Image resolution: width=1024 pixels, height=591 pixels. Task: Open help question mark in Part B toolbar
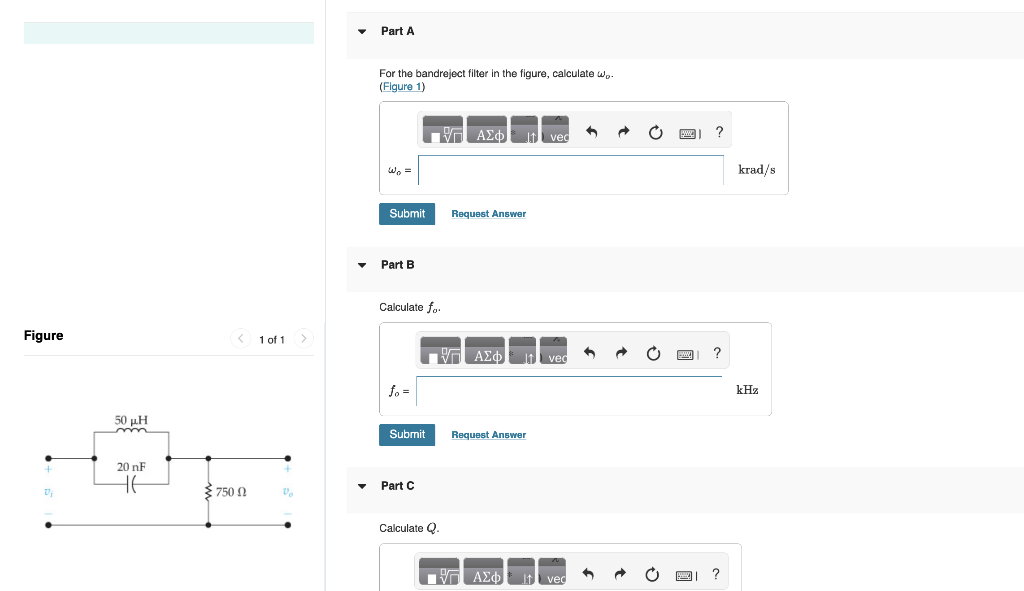717,353
